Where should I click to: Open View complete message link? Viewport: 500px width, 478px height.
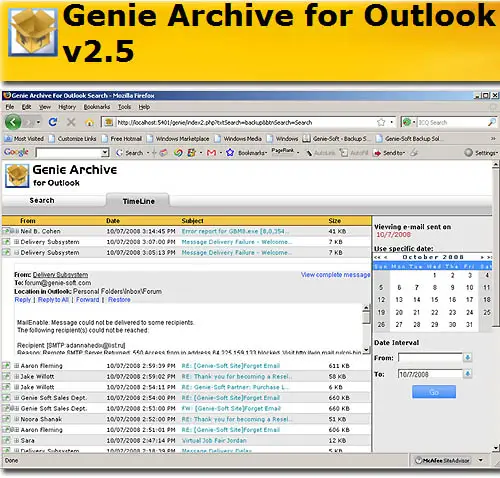pyautogui.click(x=335, y=275)
